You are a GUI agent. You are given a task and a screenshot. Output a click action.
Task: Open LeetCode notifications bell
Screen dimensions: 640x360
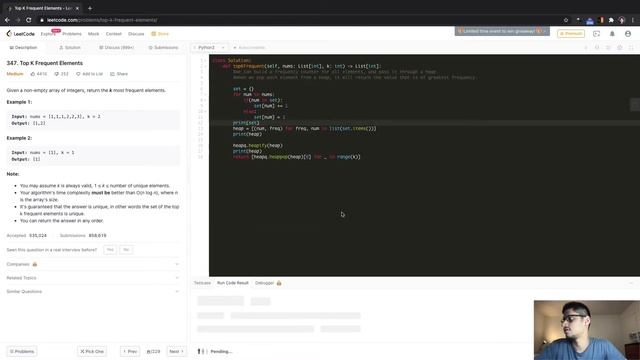pyautogui.click(x=612, y=34)
